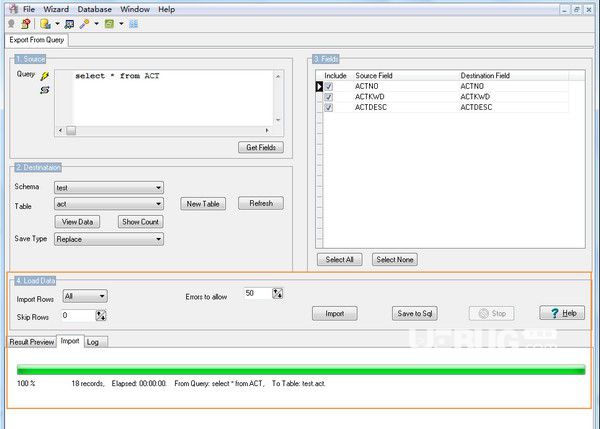This screenshot has width=600, height=429.
Task: Click inside the Query text editor
Action: tap(172, 98)
